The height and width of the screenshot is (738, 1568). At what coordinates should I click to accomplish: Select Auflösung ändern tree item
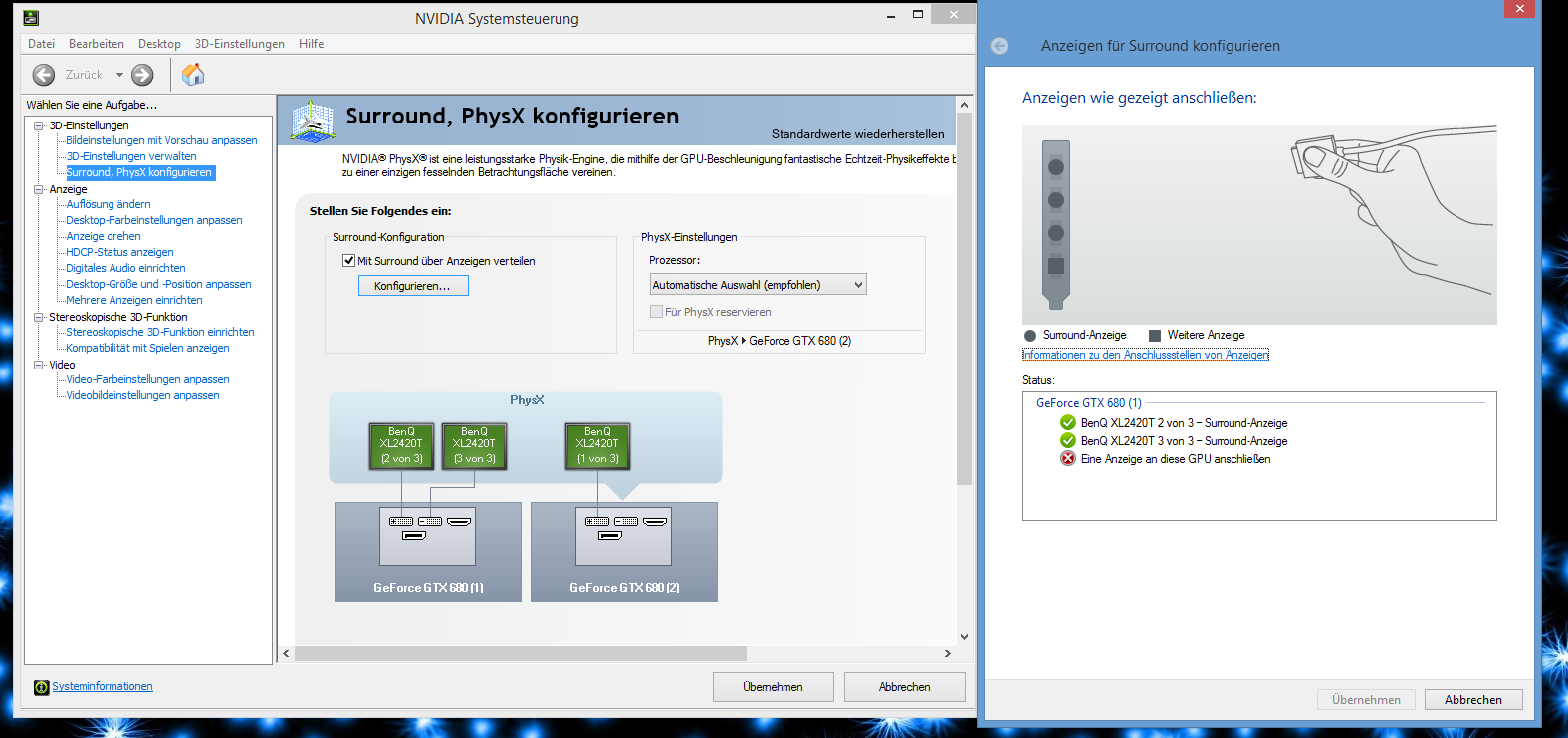109,204
